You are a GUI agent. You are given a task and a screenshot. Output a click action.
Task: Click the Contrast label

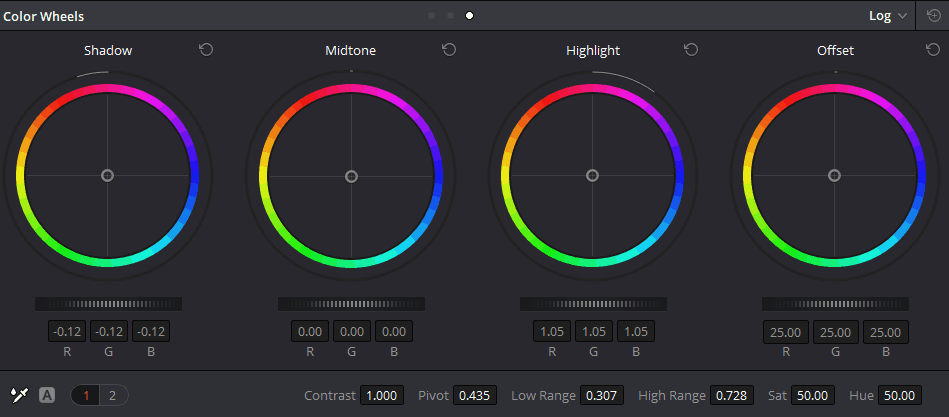click(330, 396)
